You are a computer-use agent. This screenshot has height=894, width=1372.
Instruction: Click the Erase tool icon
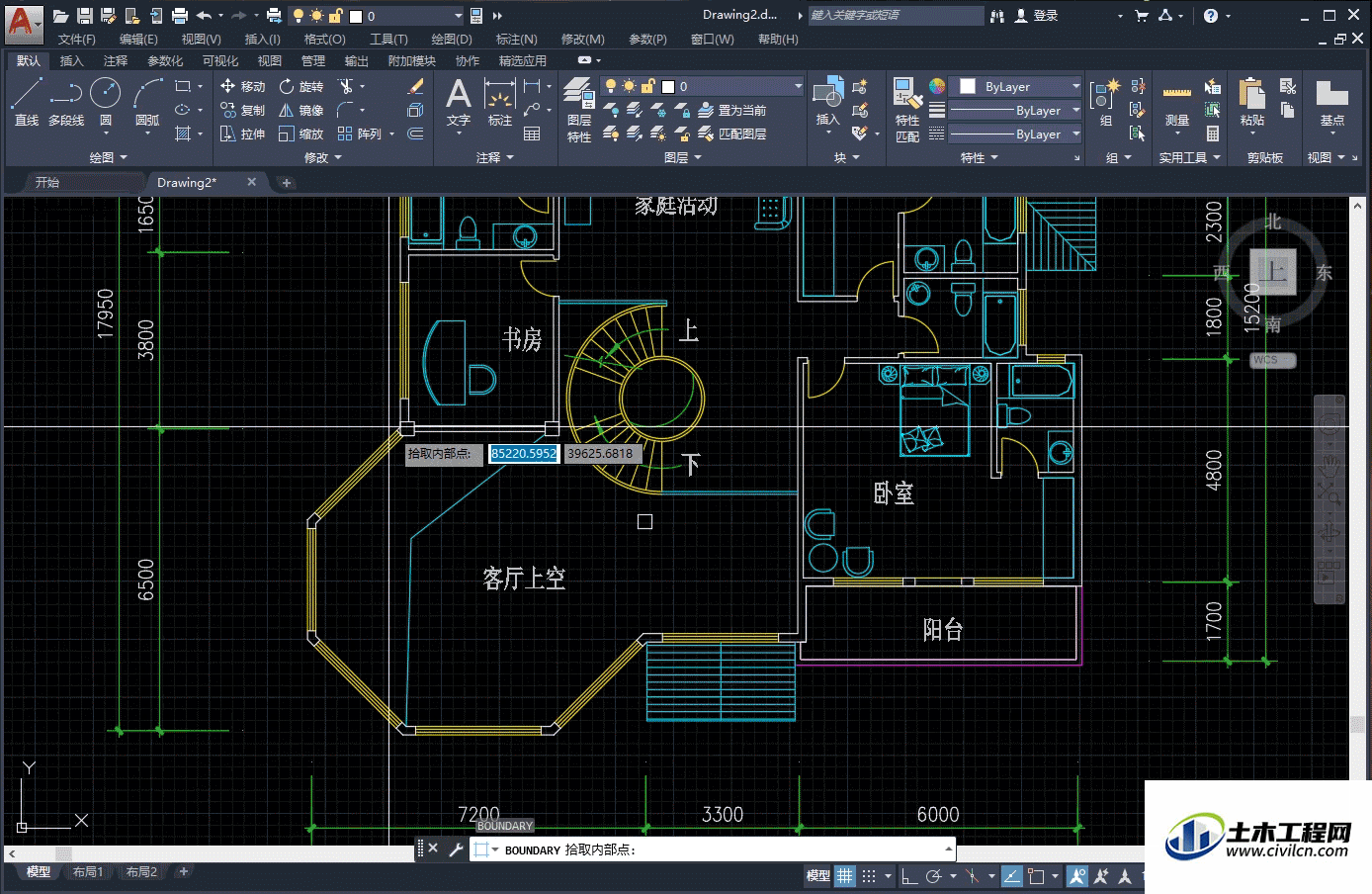tap(416, 87)
